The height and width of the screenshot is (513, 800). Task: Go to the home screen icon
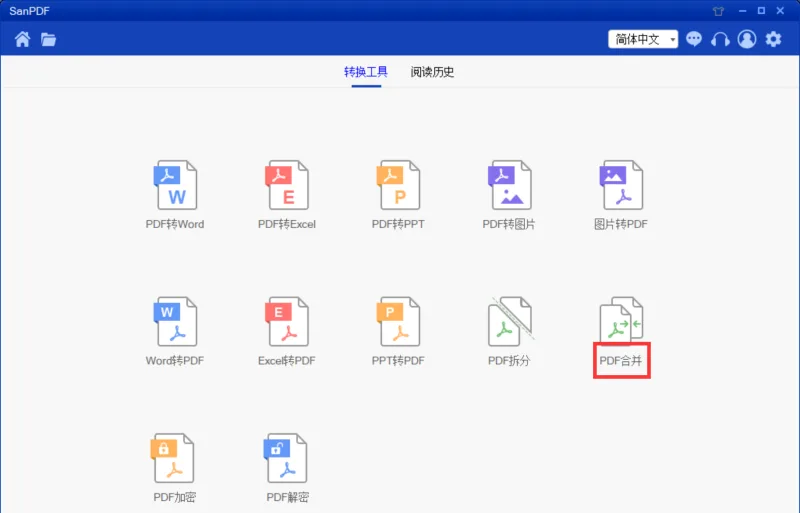click(x=22, y=39)
